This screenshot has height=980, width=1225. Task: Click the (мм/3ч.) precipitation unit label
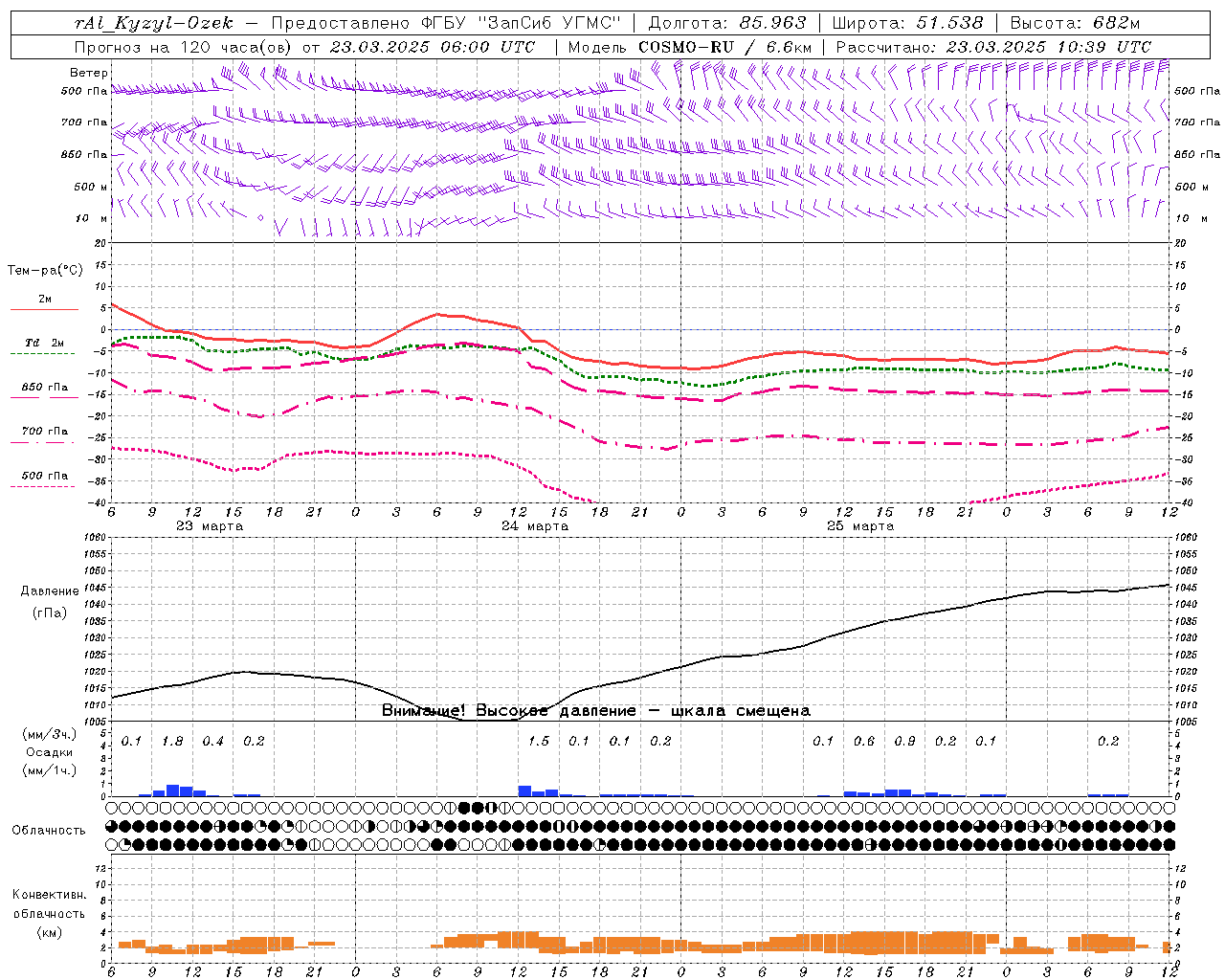pyautogui.click(x=50, y=734)
